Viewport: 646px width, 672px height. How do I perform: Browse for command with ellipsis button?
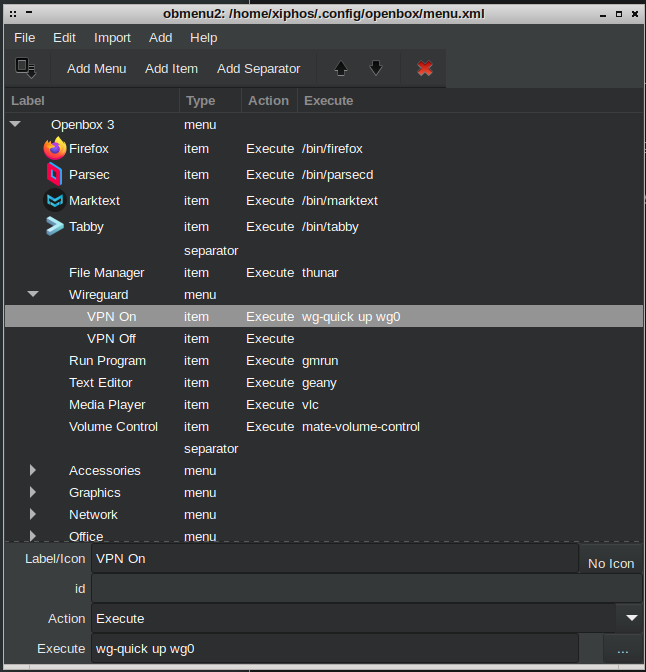[622, 648]
